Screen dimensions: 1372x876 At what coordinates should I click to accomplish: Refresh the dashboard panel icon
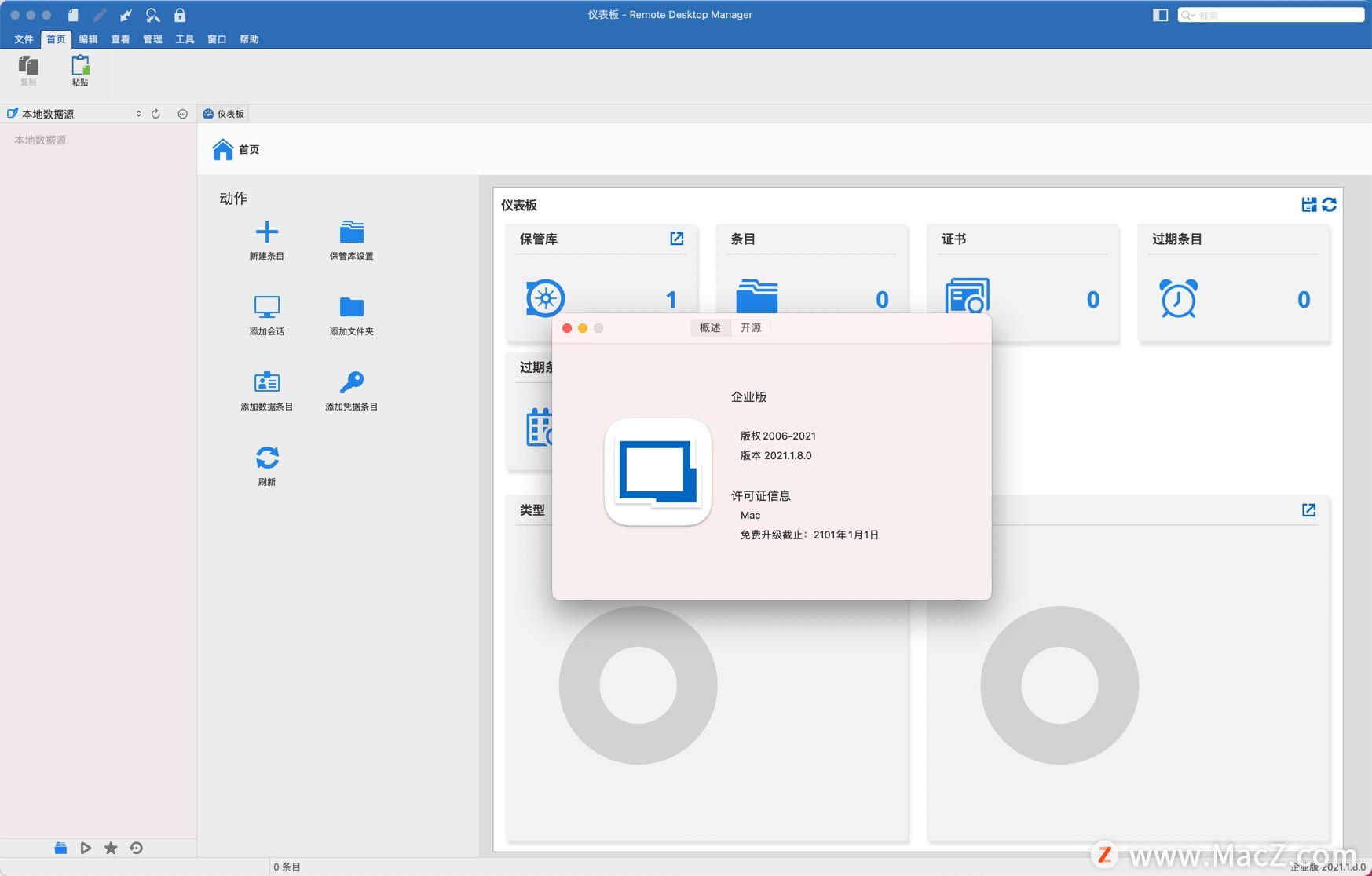[x=1329, y=205]
